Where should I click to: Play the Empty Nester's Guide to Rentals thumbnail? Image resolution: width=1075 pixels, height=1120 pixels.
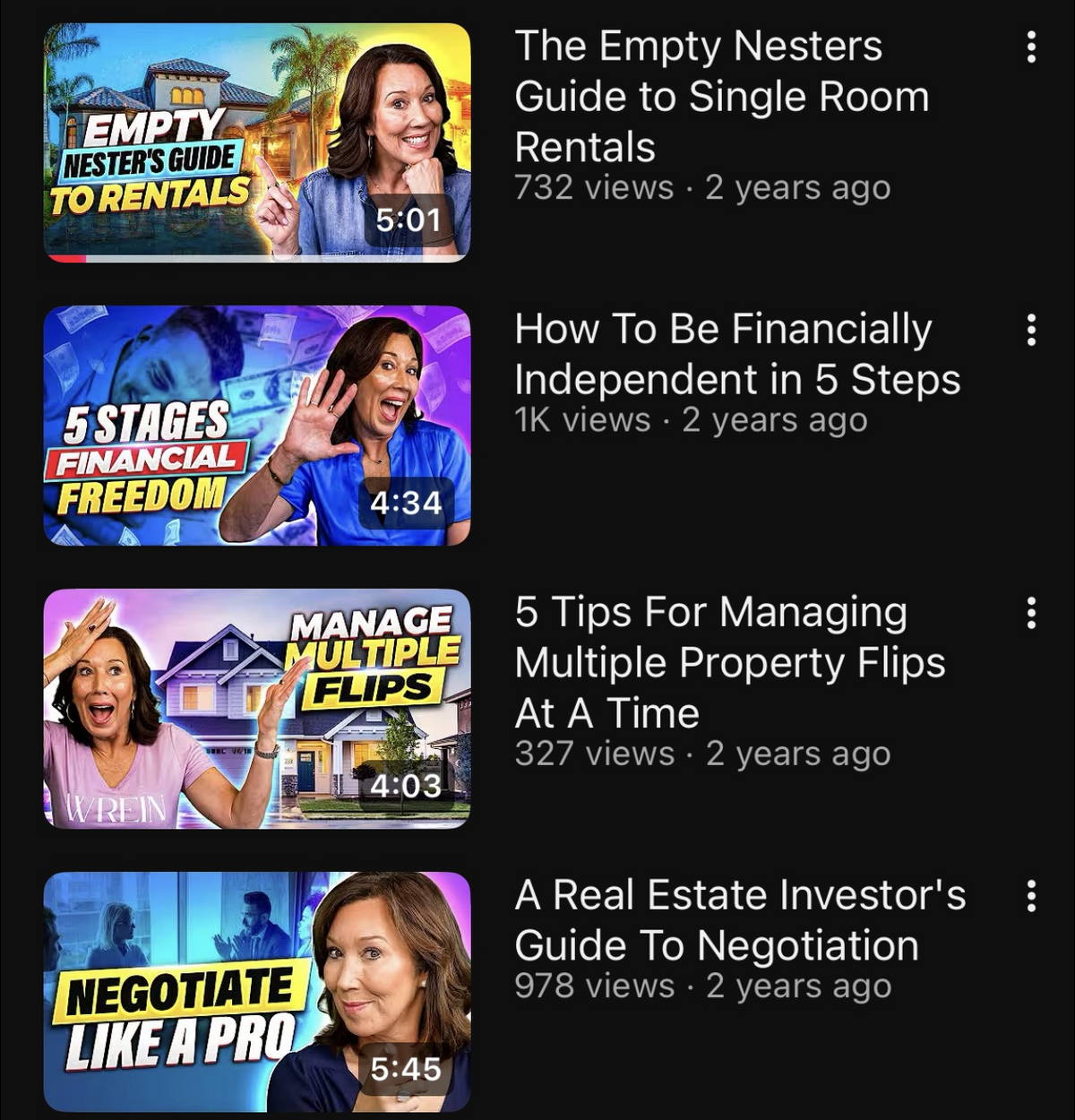pyautogui.click(x=257, y=142)
